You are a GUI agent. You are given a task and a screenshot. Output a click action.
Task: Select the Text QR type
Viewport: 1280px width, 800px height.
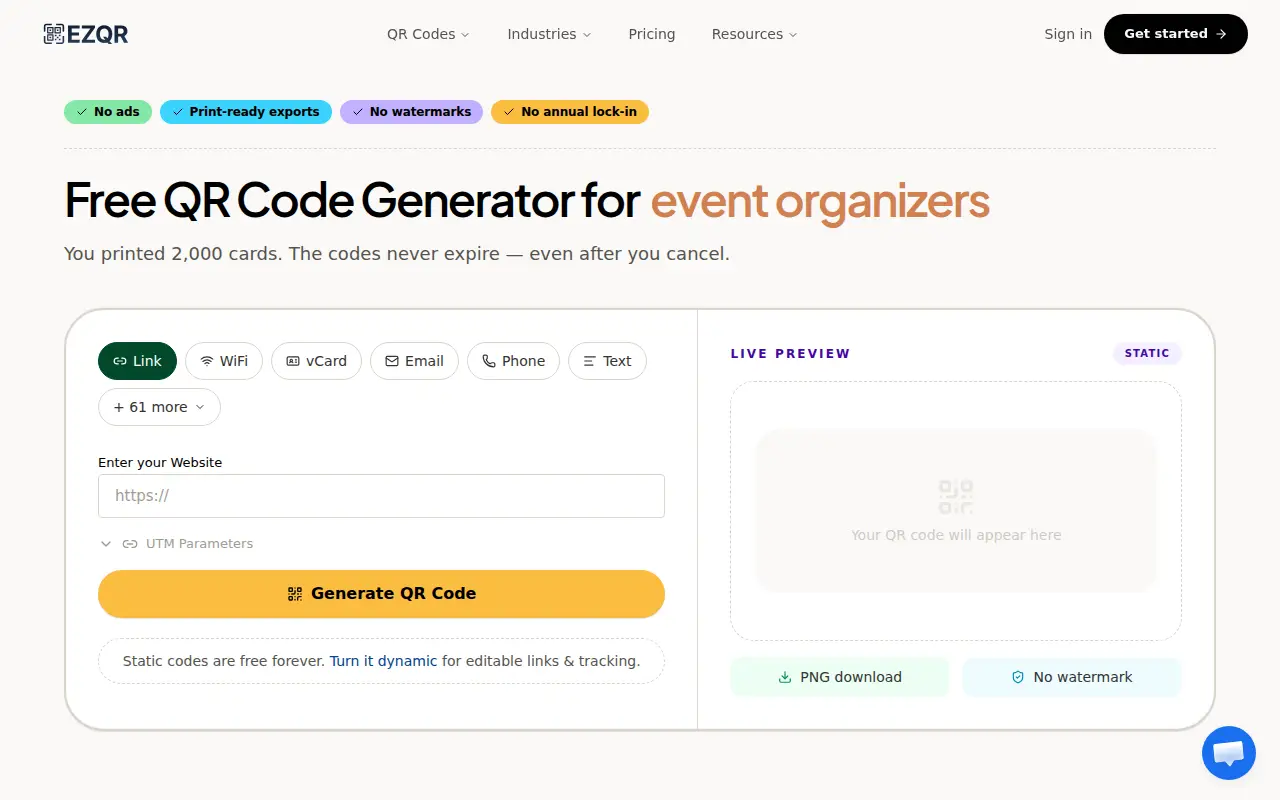click(607, 361)
